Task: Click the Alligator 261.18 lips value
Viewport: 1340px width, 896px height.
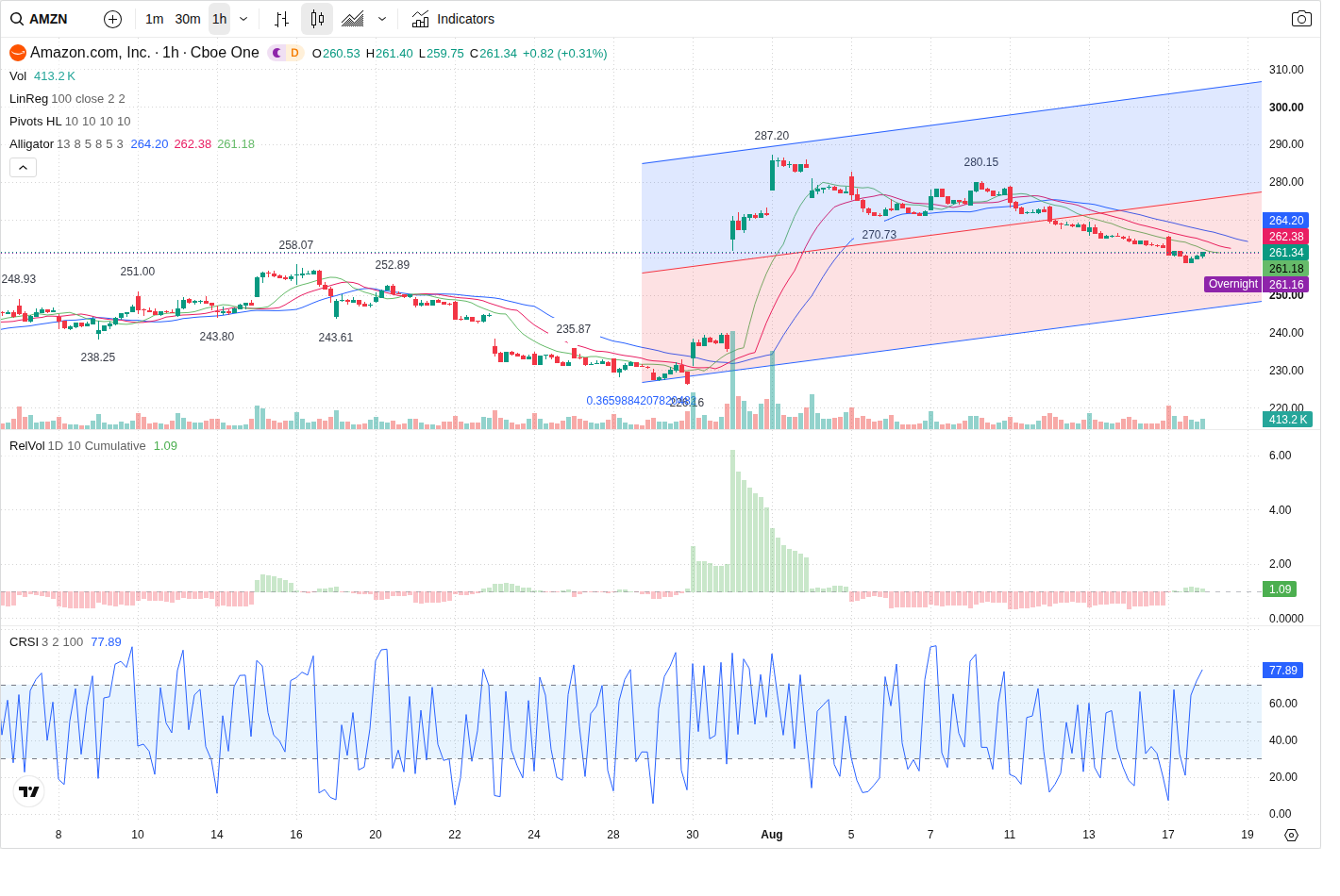Action: [x=236, y=144]
